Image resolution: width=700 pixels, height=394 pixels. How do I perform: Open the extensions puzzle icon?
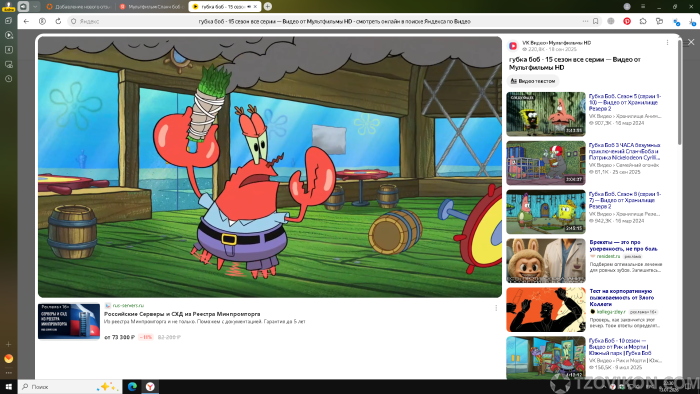tap(643, 21)
